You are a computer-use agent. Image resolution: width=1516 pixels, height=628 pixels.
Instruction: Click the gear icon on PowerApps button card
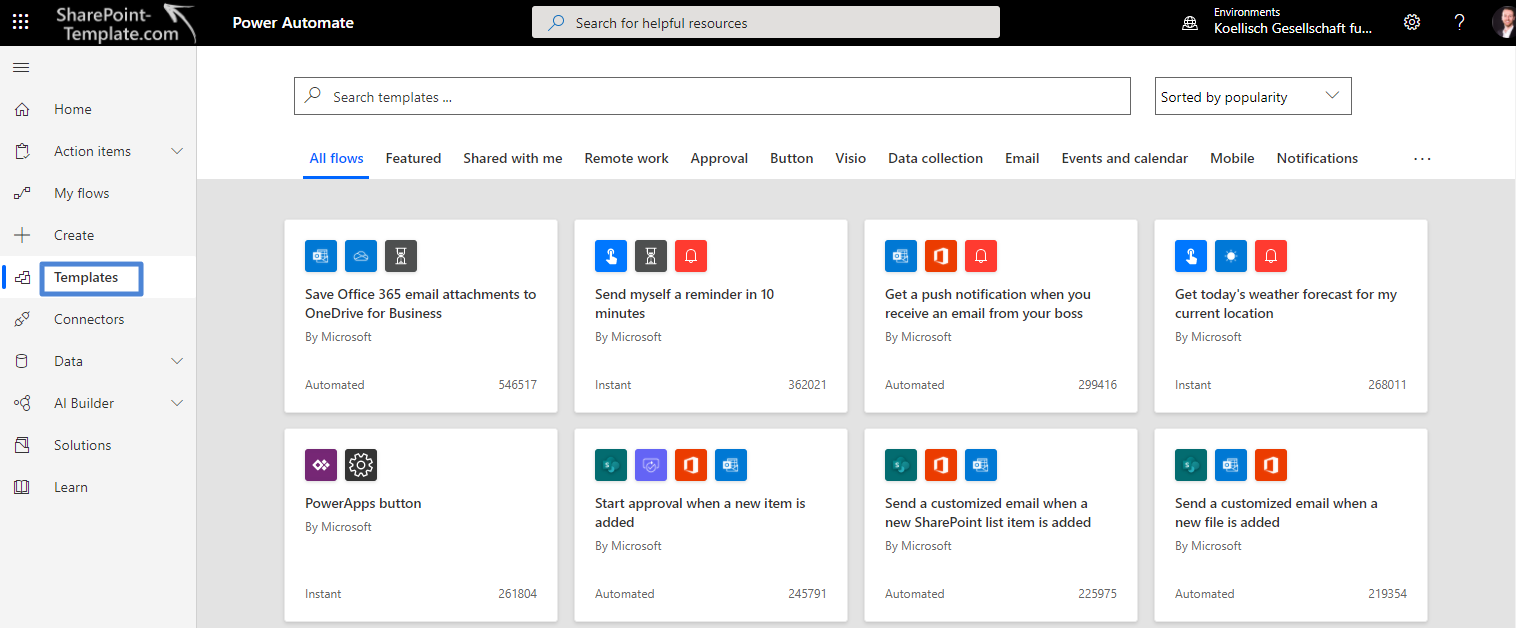point(361,465)
